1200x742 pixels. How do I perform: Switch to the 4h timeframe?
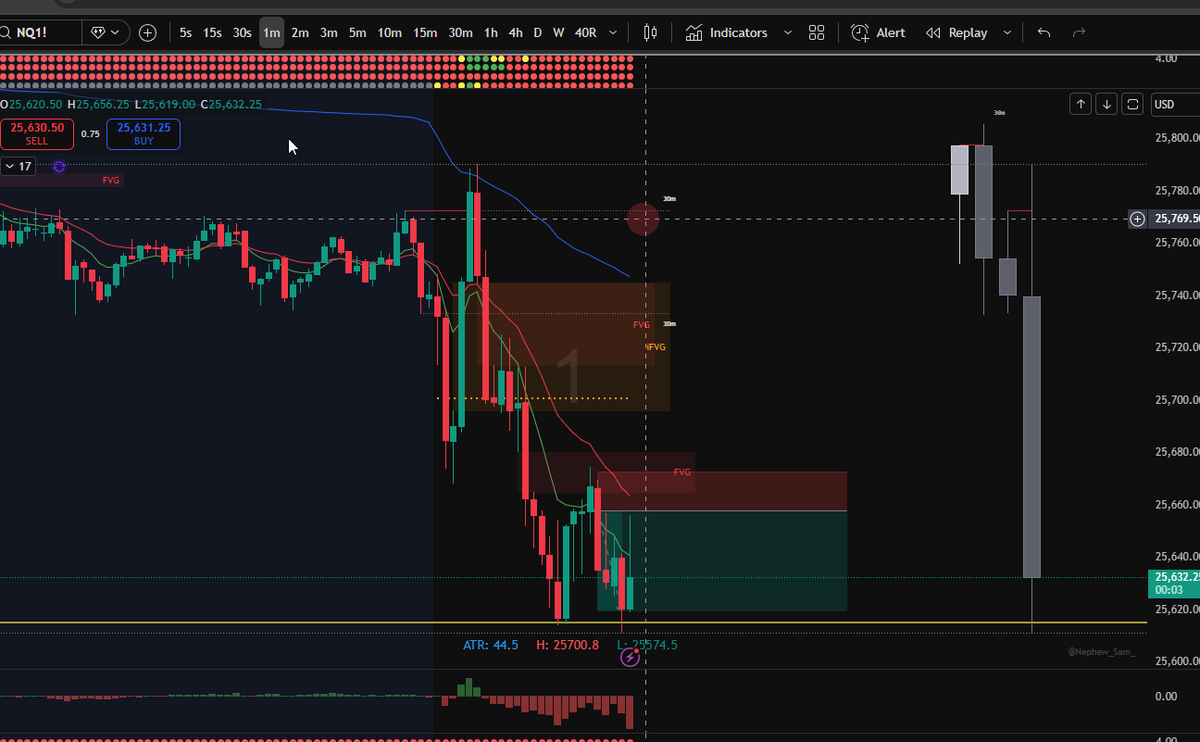coord(515,33)
